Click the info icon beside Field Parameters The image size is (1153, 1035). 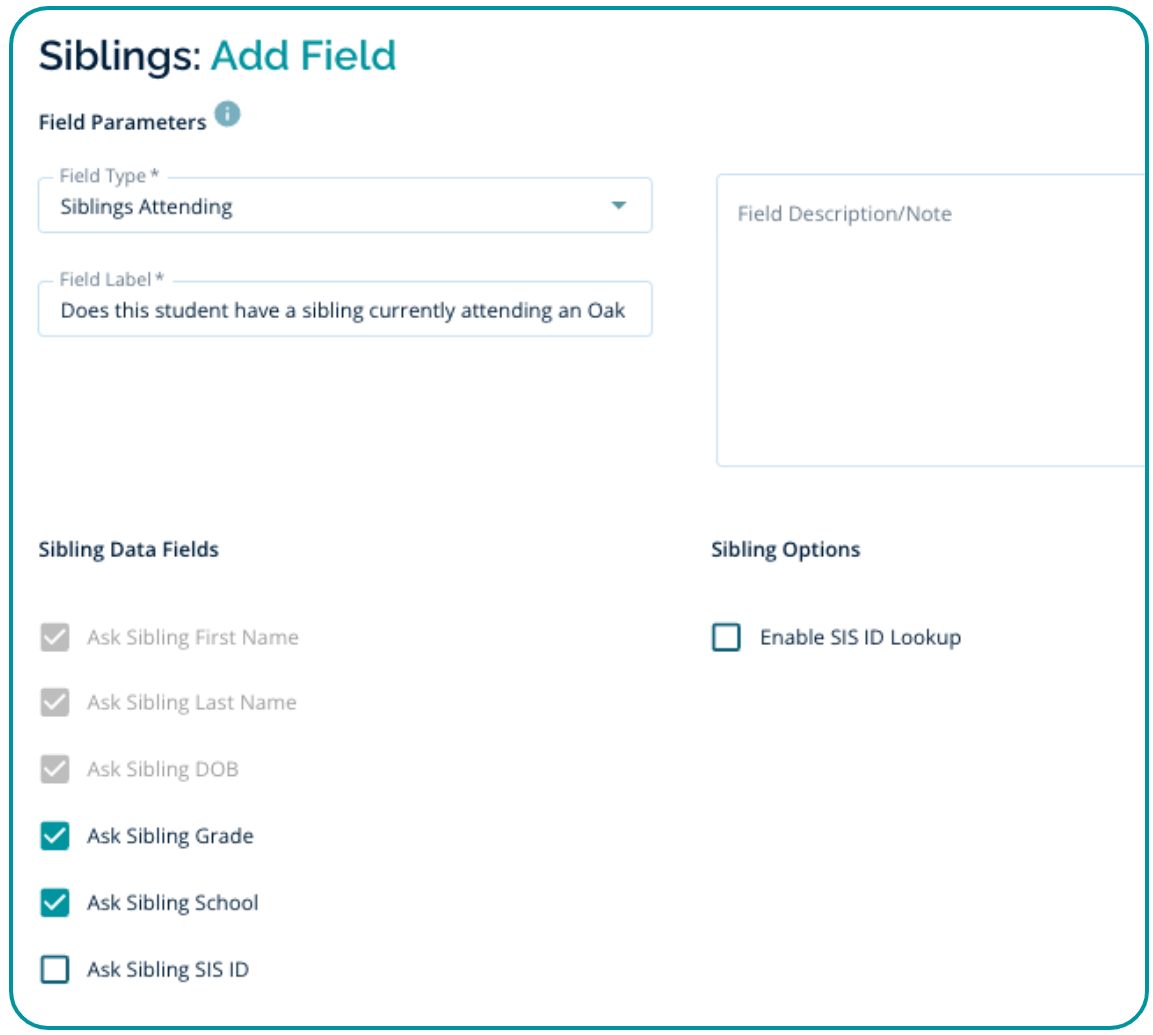point(228,115)
